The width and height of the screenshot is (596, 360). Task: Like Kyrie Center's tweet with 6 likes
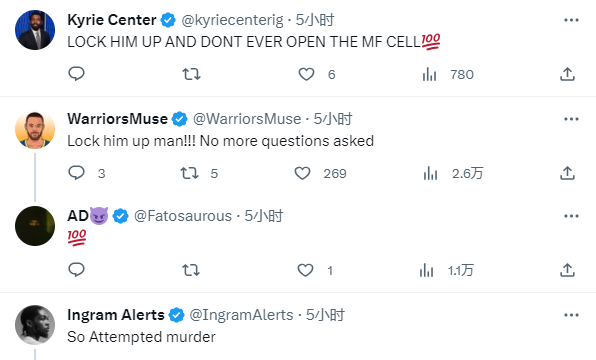click(317, 74)
